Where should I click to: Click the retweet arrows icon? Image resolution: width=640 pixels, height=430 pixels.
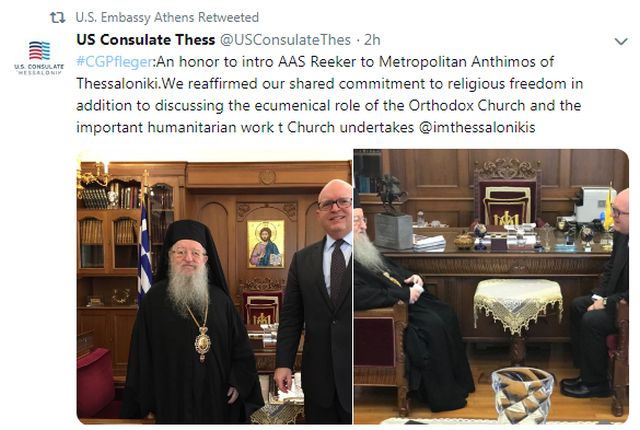click(58, 18)
